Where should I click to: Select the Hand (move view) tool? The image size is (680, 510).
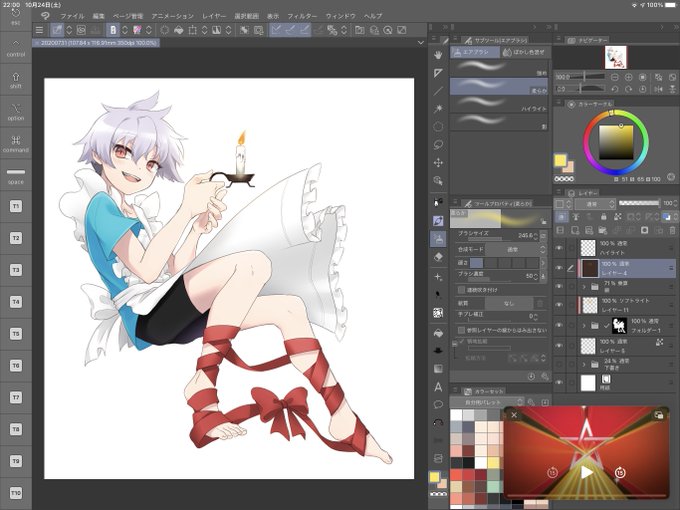point(438,55)
